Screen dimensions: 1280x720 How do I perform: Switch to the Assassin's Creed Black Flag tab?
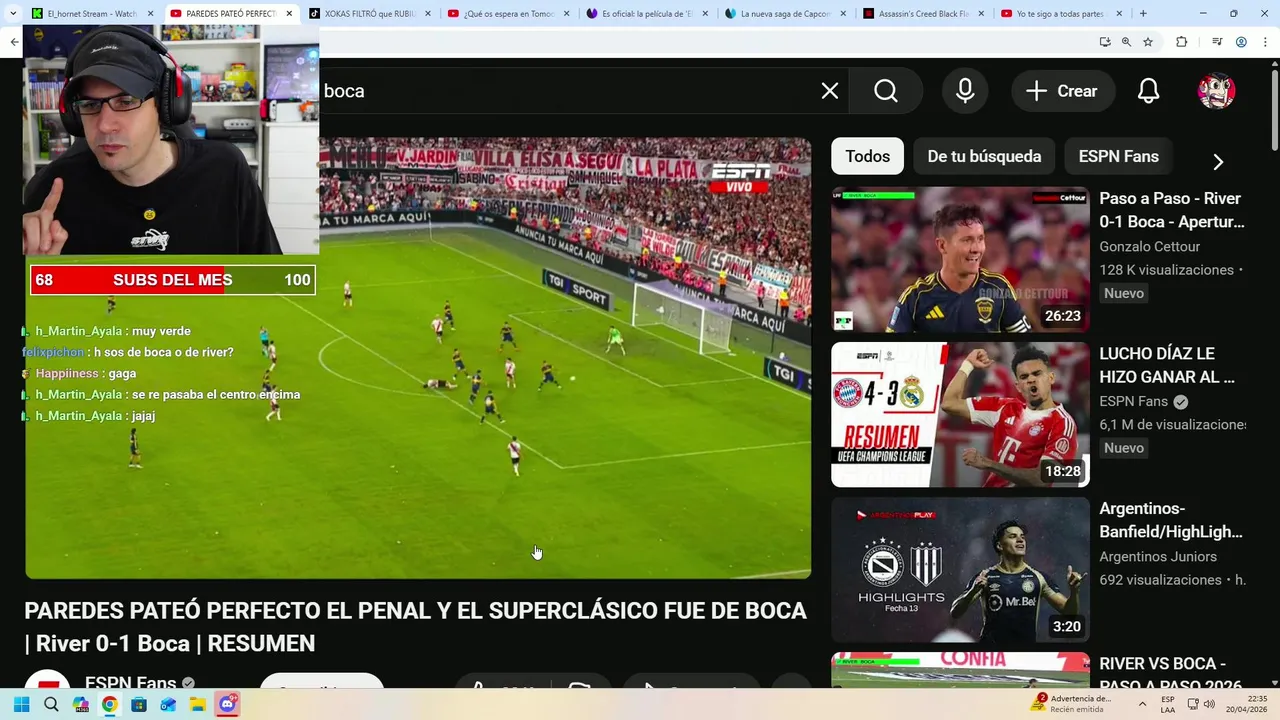923,14
